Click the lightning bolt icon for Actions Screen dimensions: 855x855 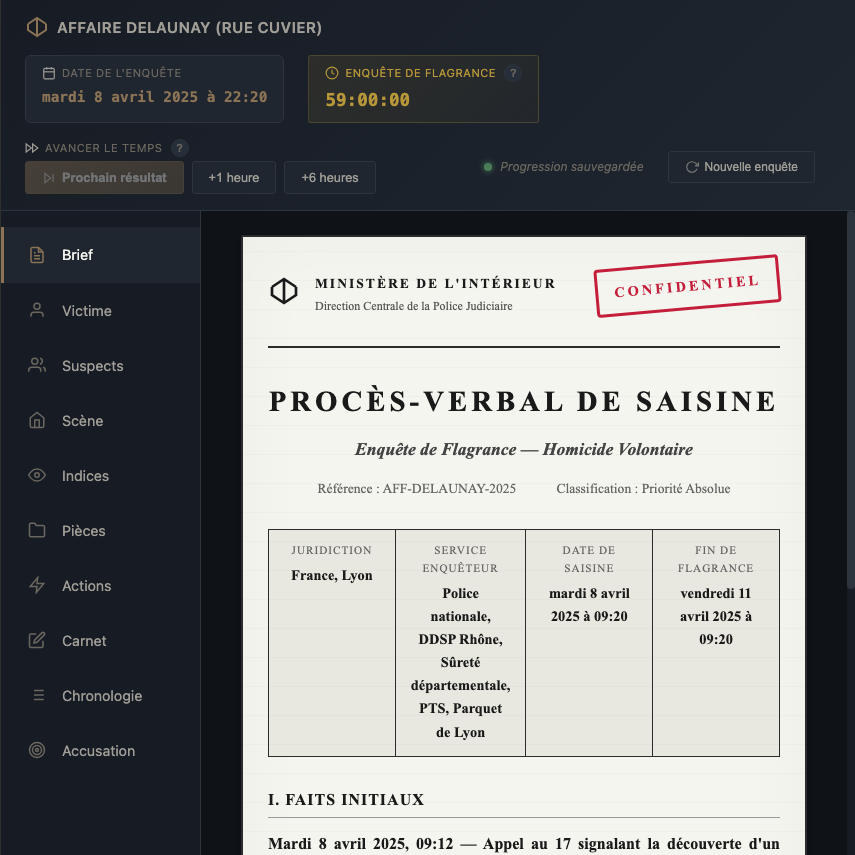point(37,586)
